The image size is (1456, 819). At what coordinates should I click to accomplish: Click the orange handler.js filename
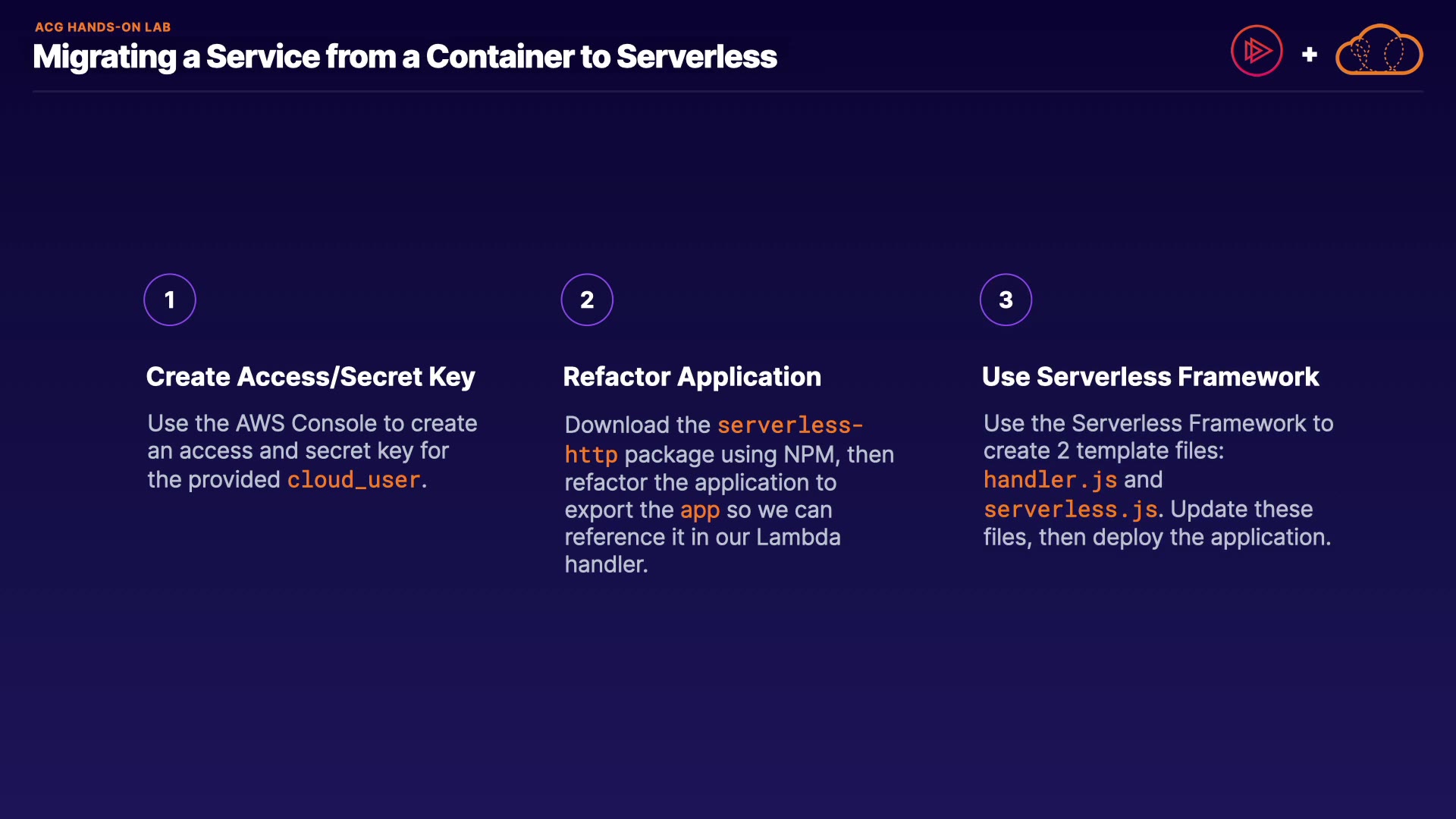tap(1050, 480)
